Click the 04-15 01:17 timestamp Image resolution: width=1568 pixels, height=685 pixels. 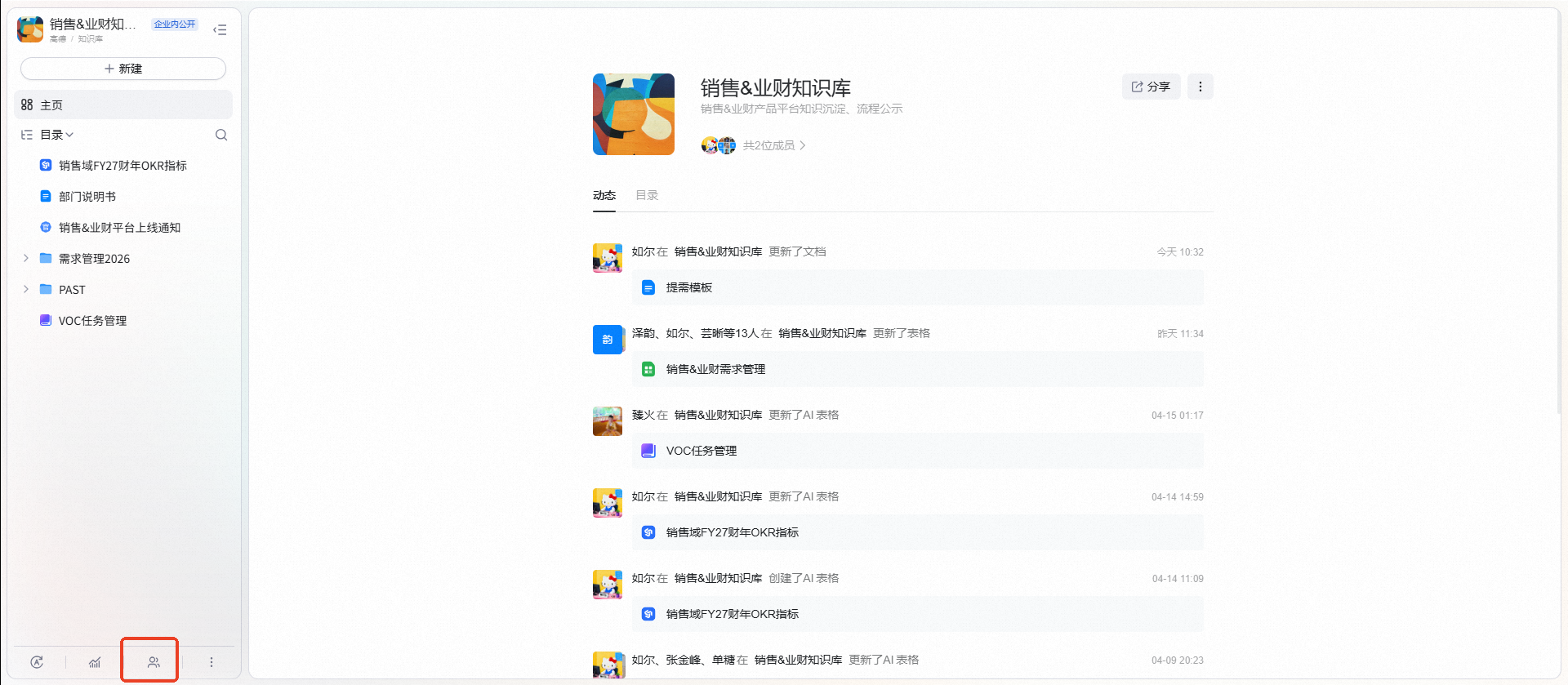[x=1177, y=416]
